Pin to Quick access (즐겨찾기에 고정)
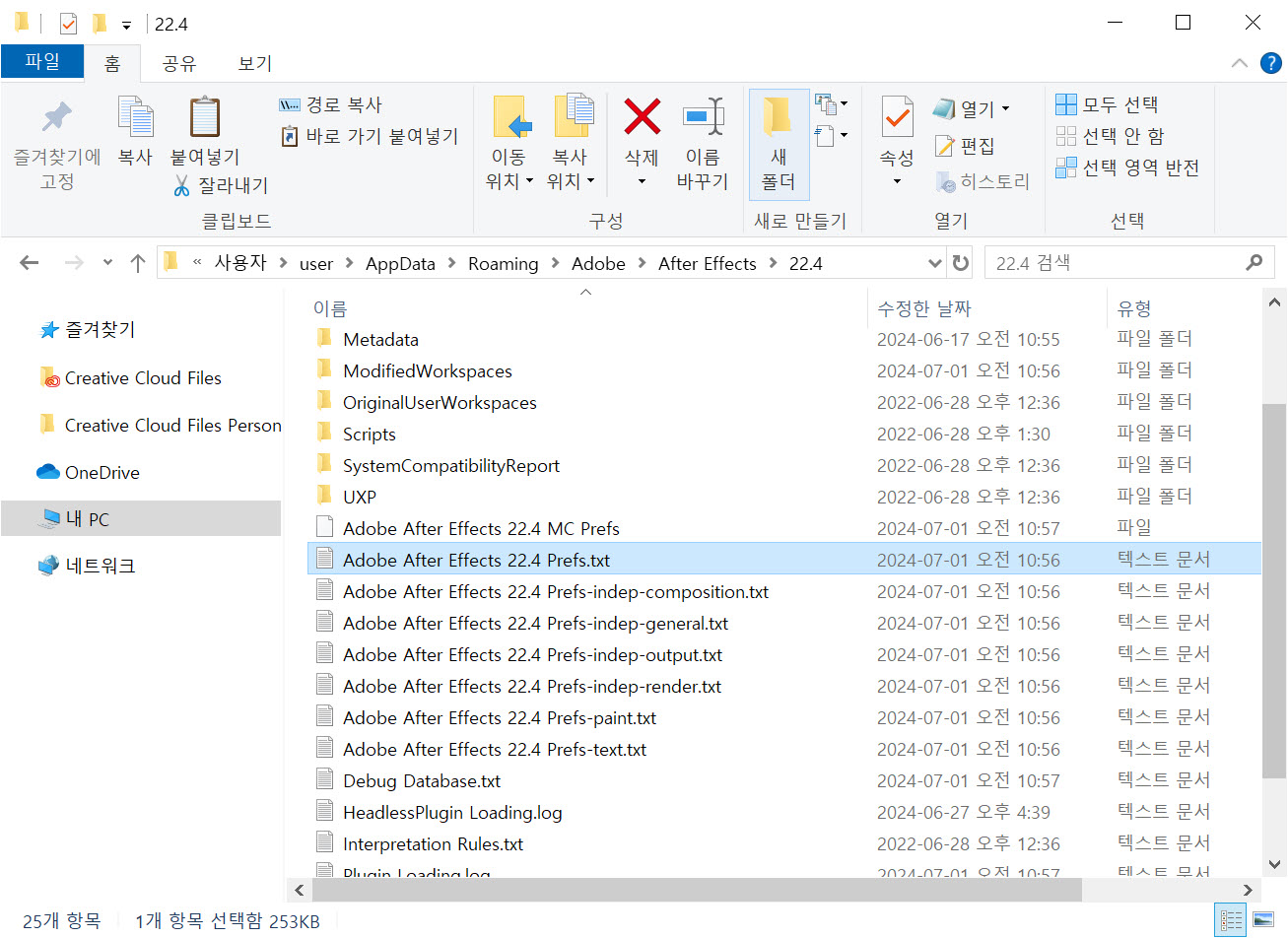This screenshot has width=1288, height=938. tap(56, 144)
